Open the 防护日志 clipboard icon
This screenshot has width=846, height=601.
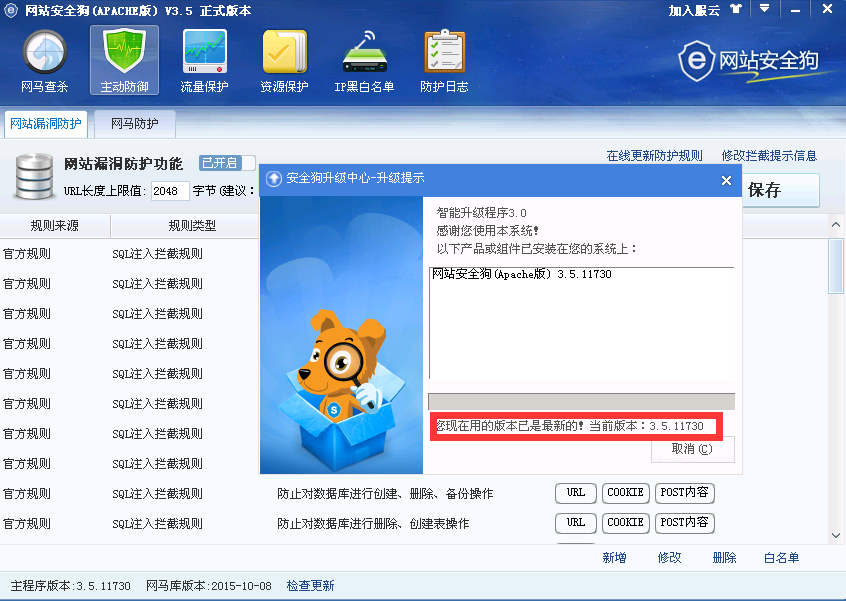click(x=444, y=61)
